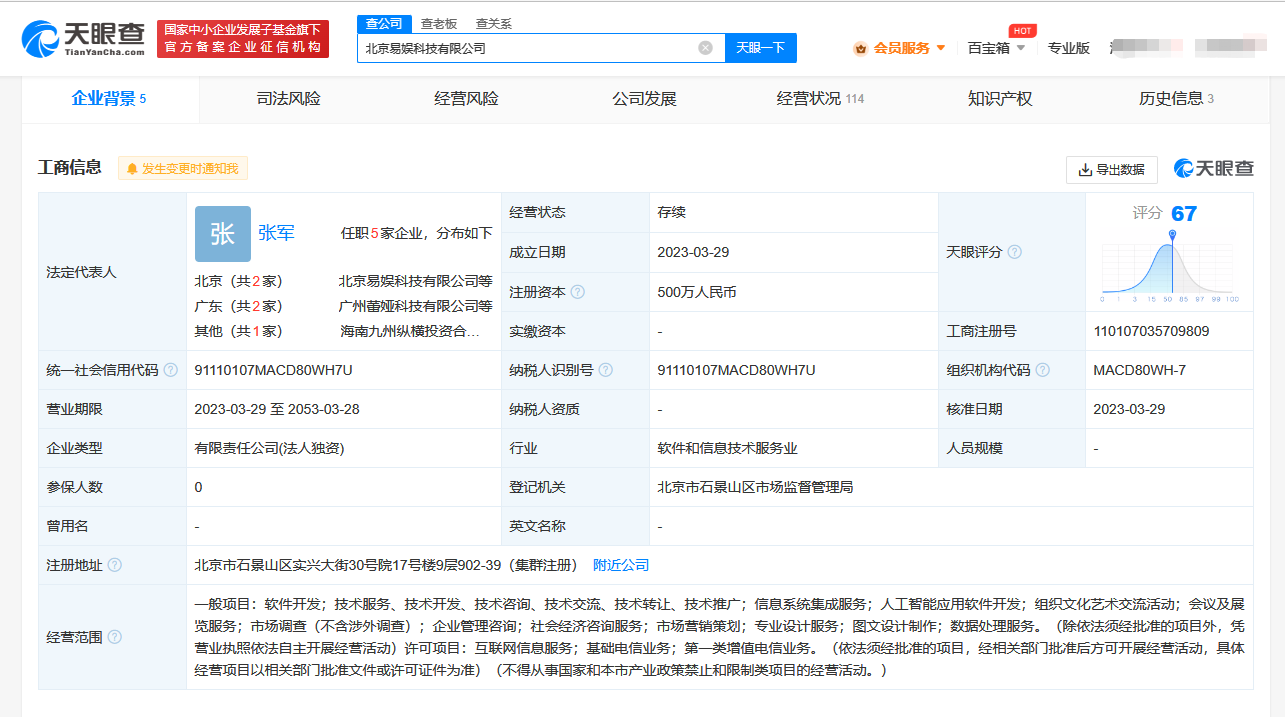Click help icon next to 注册资本
The height and width of the screenshot is (717, 1285).
[x=577, y=292]
